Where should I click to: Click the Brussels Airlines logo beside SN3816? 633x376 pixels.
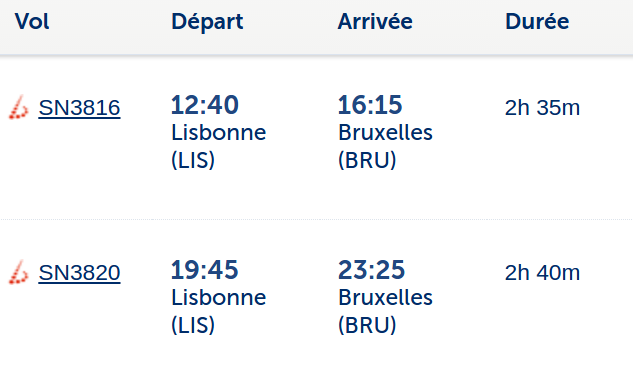click(x=19, y=107)
